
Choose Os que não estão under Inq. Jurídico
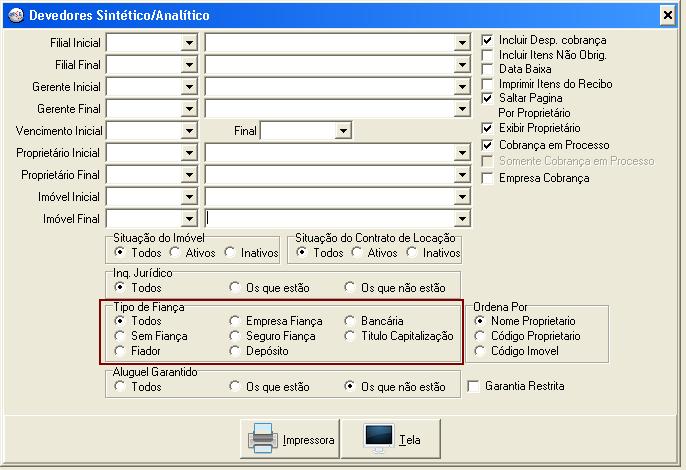click(x=350, y=288)
